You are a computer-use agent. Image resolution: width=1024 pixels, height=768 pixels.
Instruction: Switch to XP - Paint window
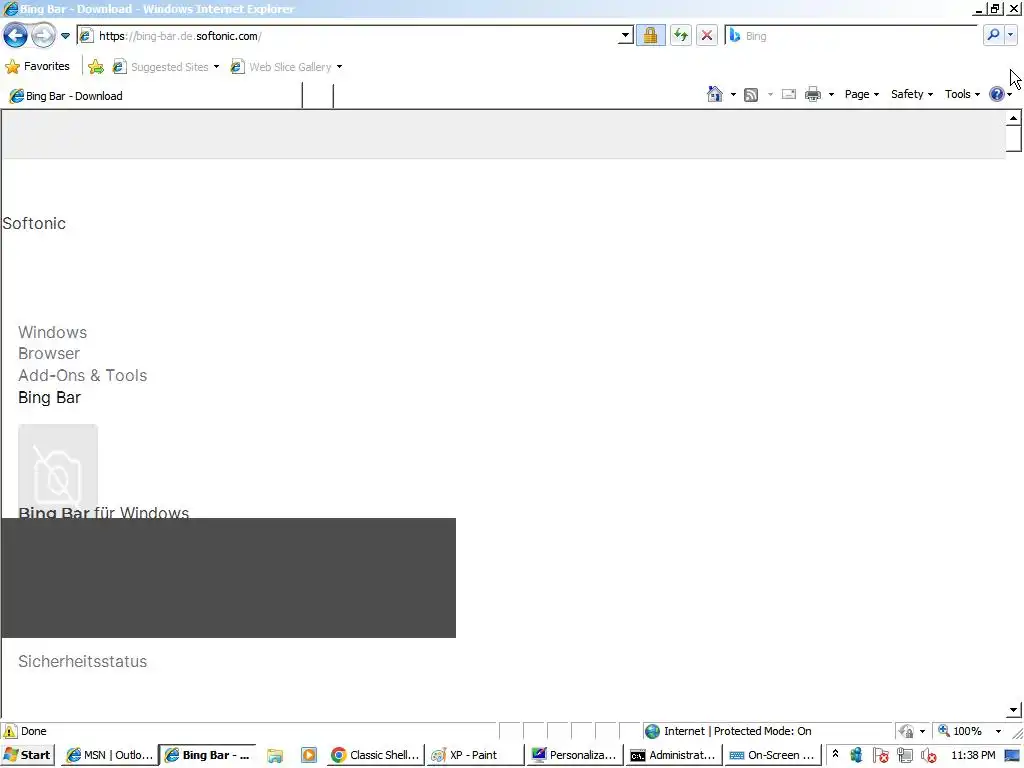coord(475,755)
